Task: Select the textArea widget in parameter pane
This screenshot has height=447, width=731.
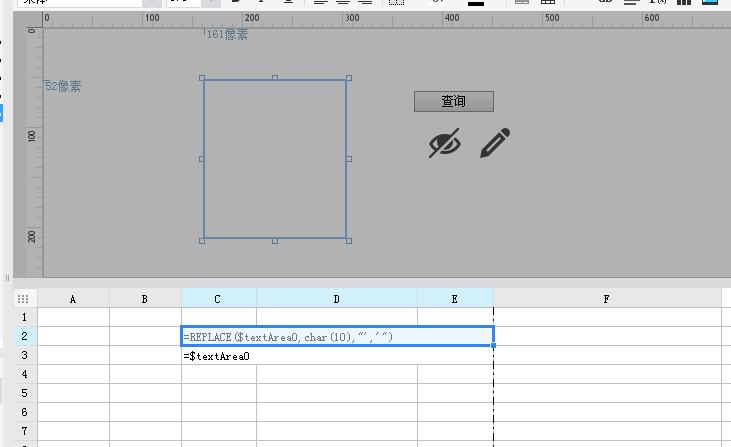Action: pyautogui.click(x=275, y=159)
